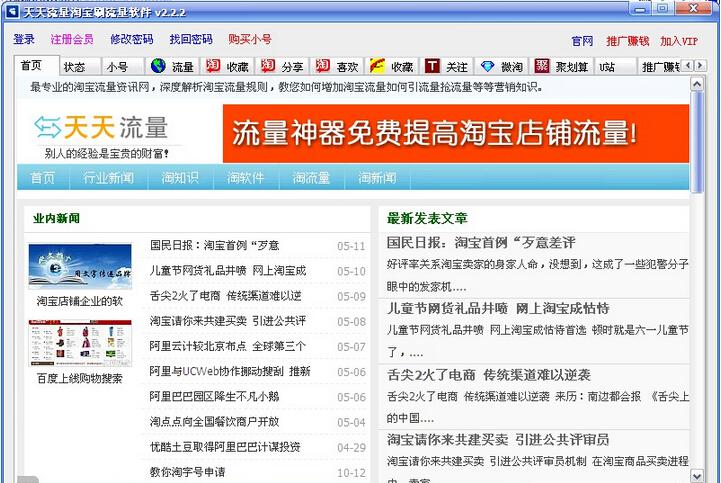Click the vertical scrollbar thumb
The image size is (721, 483).
(x=697, y=142)
